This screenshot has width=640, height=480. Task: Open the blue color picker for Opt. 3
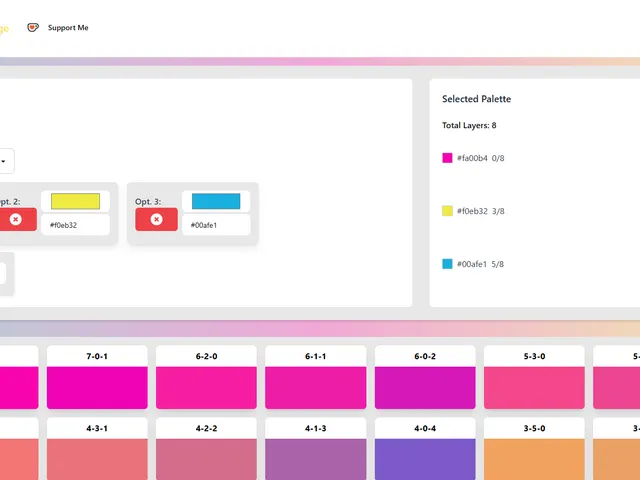pos(216,201)
